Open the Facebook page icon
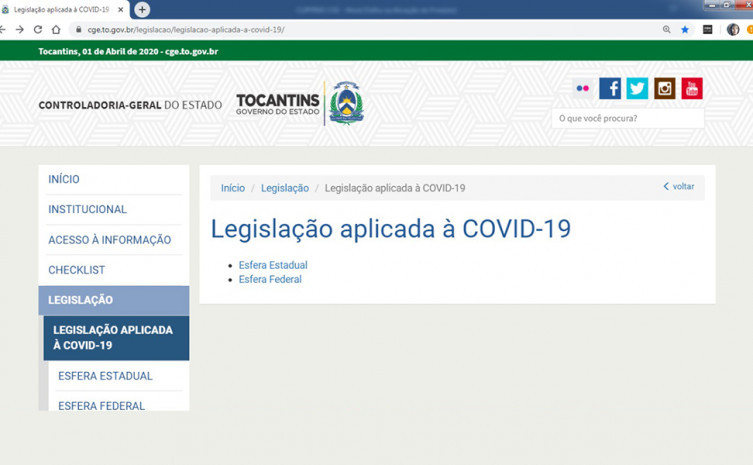 tap(610, 88)
